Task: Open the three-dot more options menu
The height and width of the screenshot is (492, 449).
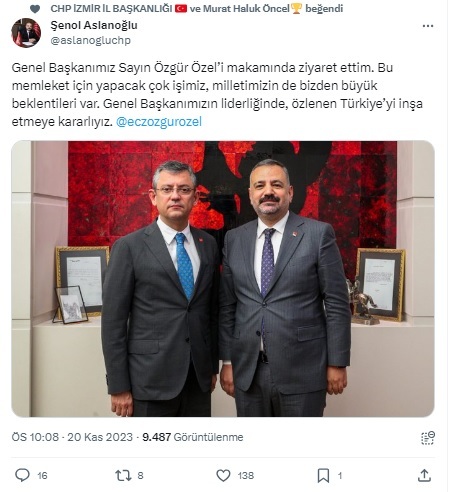Action: pos(428,26)
